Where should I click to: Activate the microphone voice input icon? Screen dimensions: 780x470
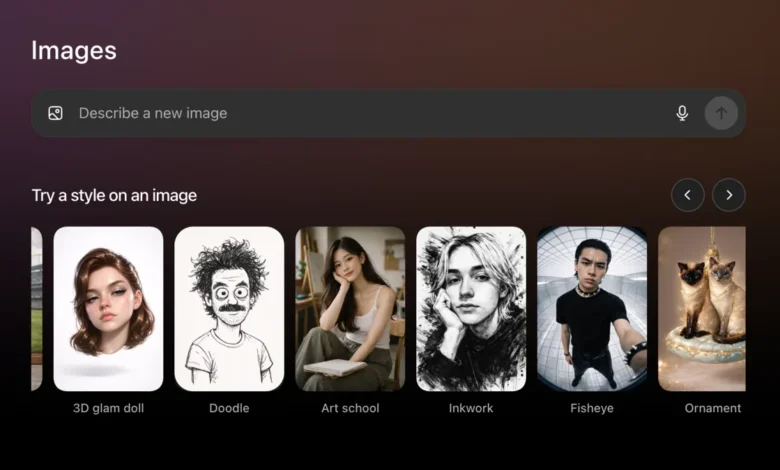(682, 113)
